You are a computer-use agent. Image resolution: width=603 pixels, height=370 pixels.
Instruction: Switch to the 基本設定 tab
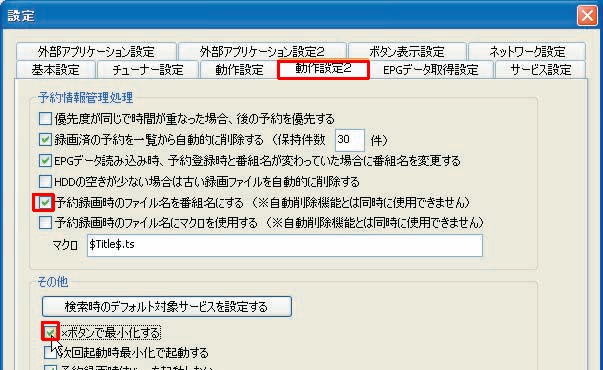tap(55, 70)
